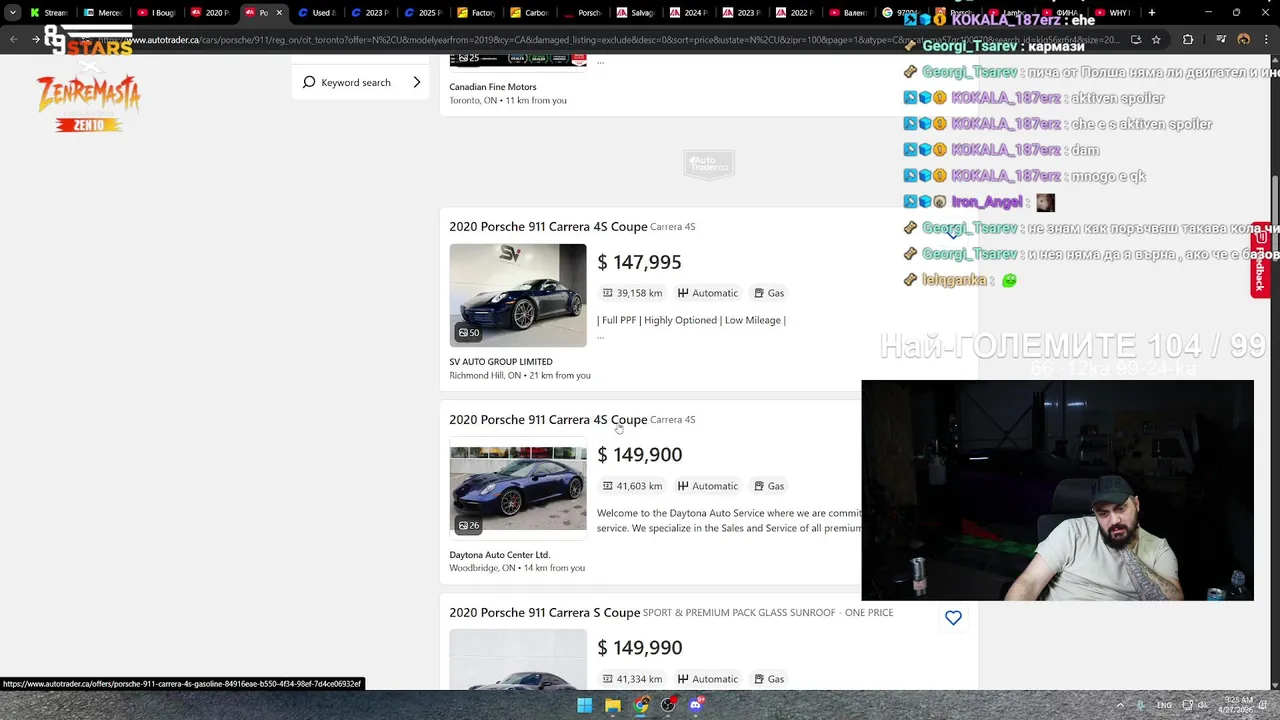
Task: Click Canadian Fine Motors dealer name
Action: pos(492,87)
